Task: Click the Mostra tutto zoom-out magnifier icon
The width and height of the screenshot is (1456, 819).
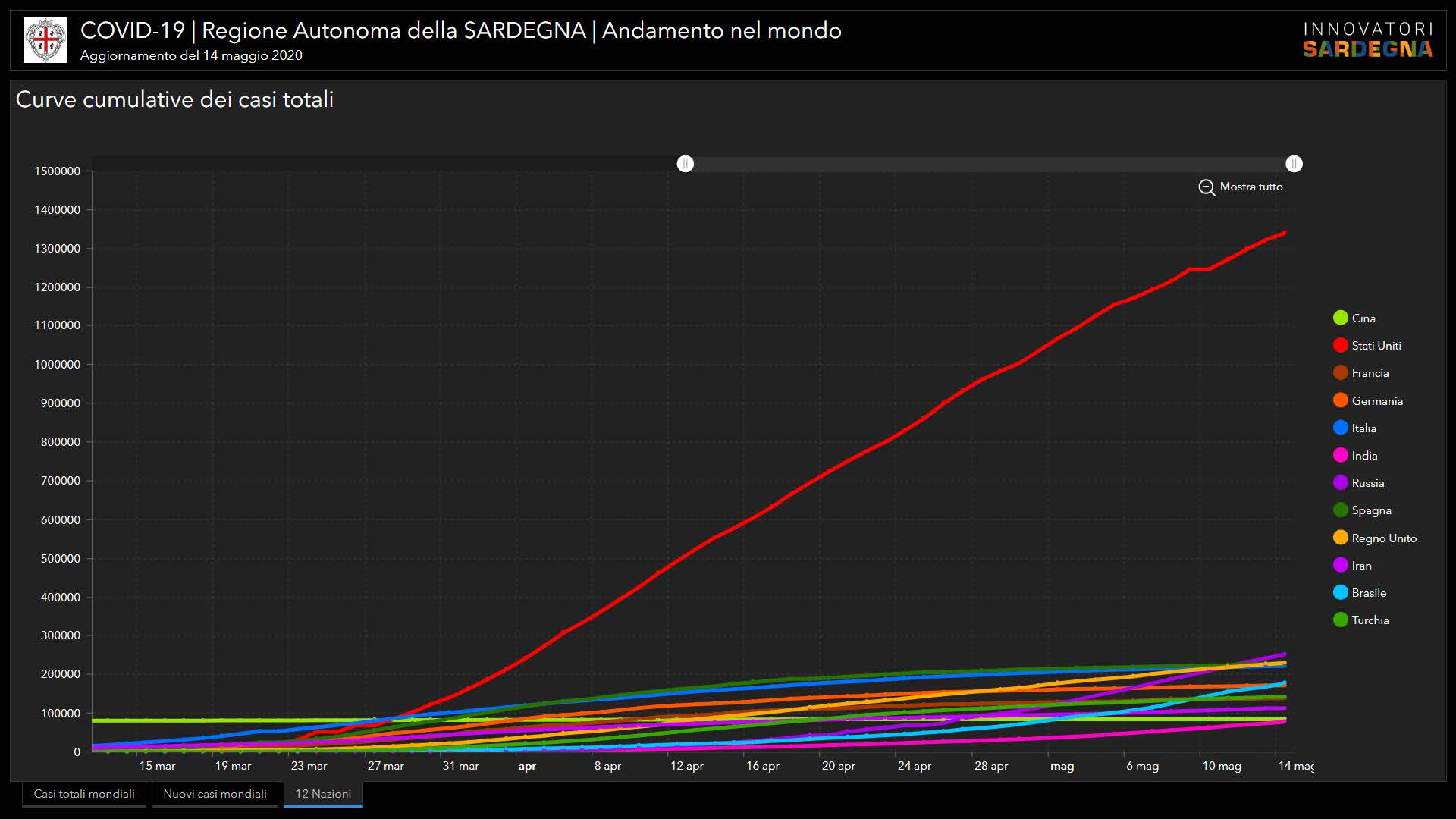Action: pyautogui.click(x=1207, y=187)
